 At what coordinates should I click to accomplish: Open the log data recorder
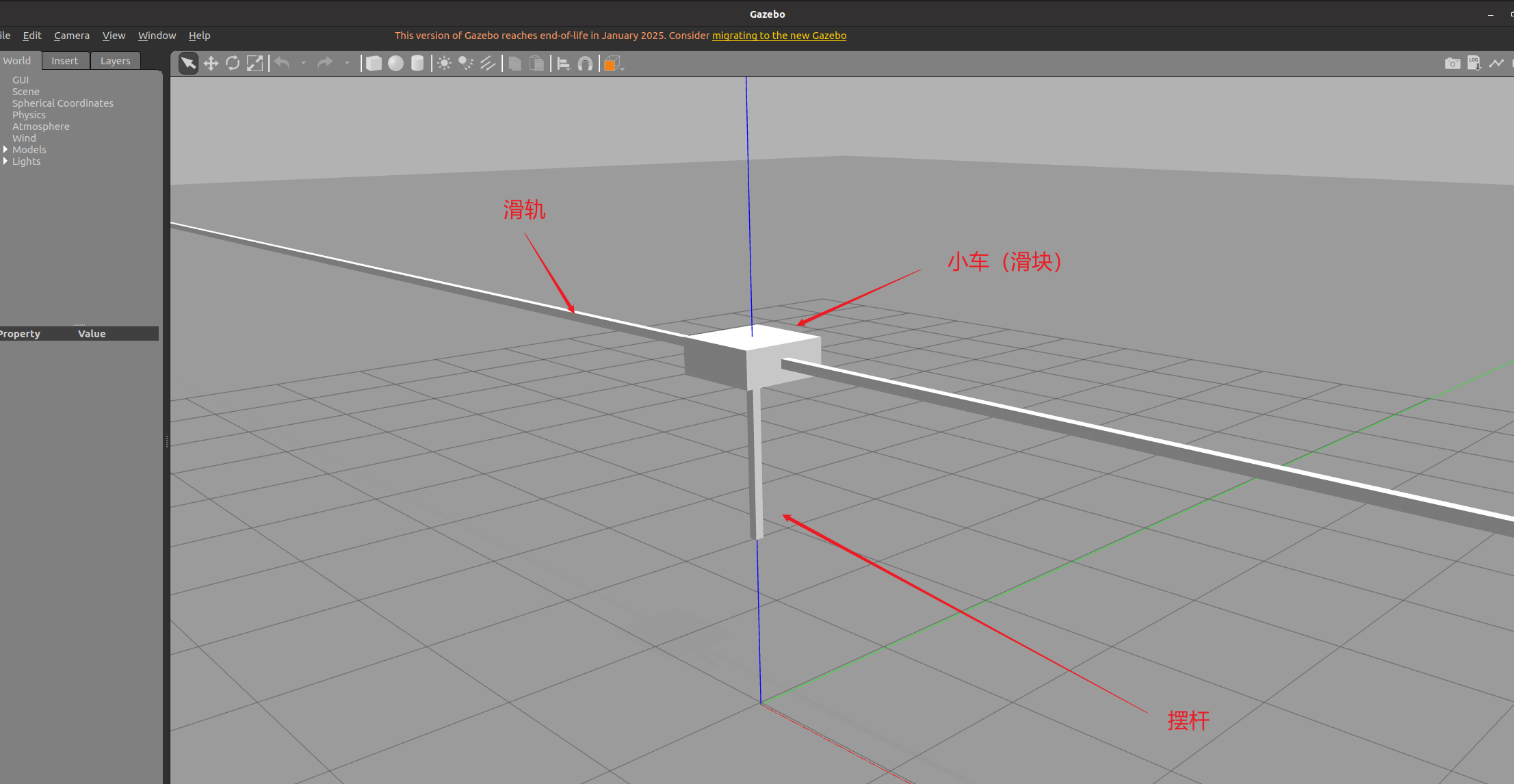pyautogui.click(x=1474, y=64)
